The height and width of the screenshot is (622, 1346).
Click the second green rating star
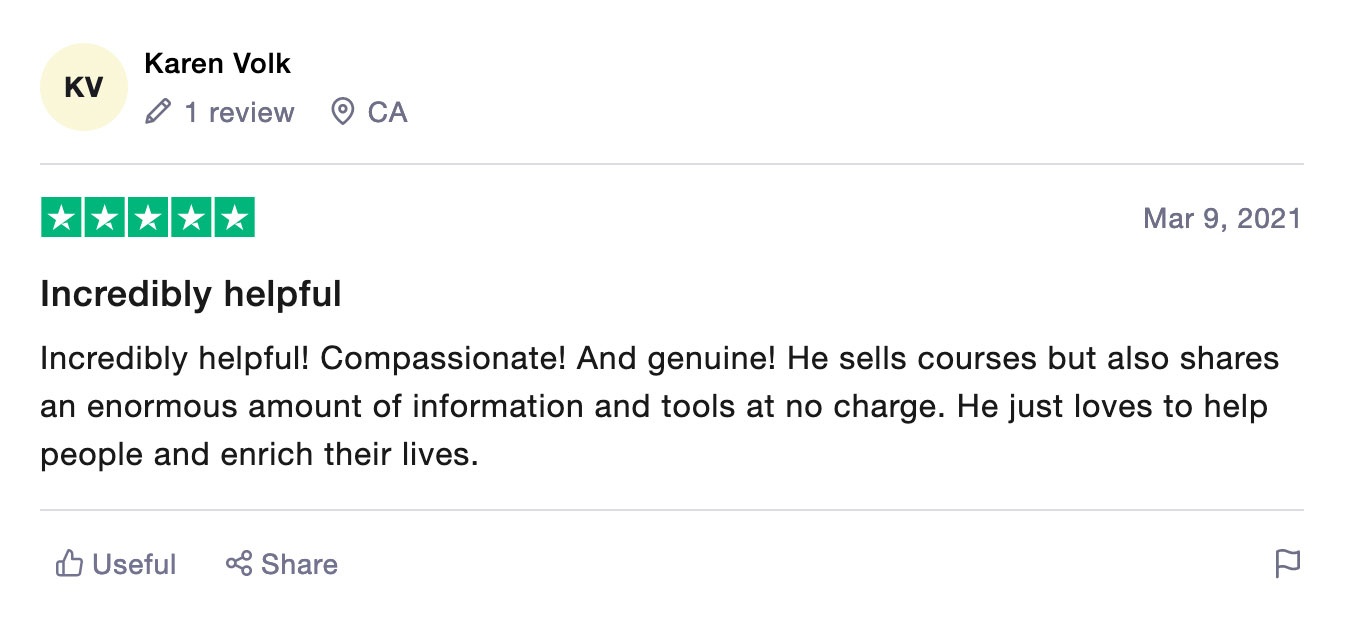(104, 218)
